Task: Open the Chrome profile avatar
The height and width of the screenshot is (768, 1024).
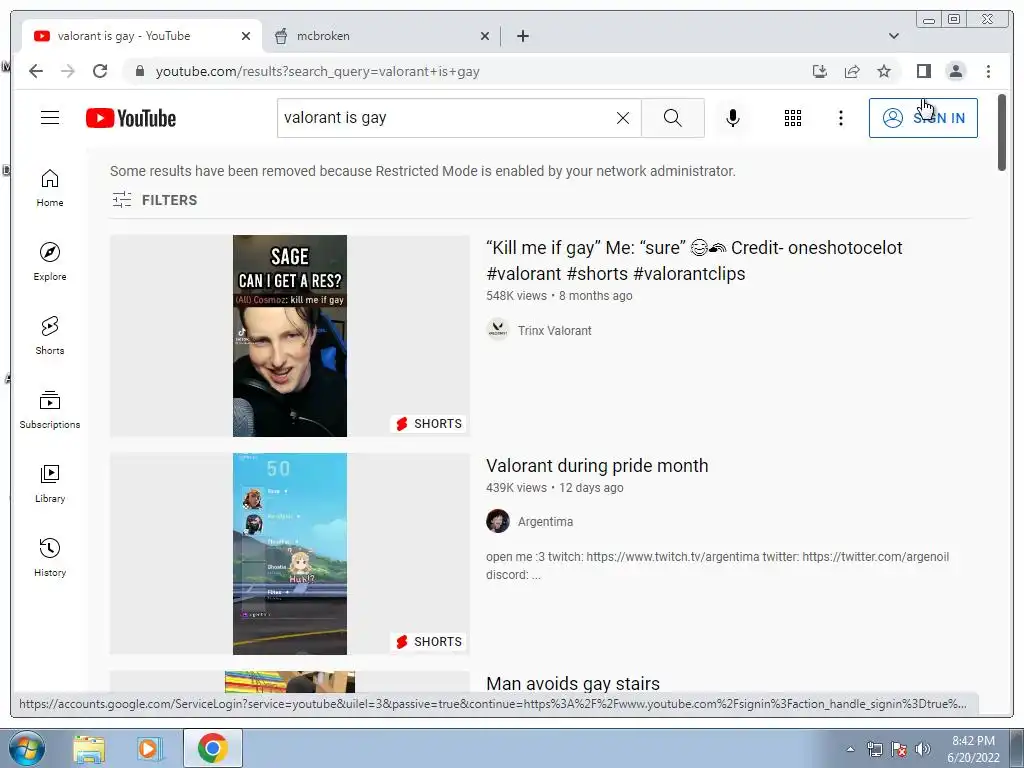Action: (955, 71)
